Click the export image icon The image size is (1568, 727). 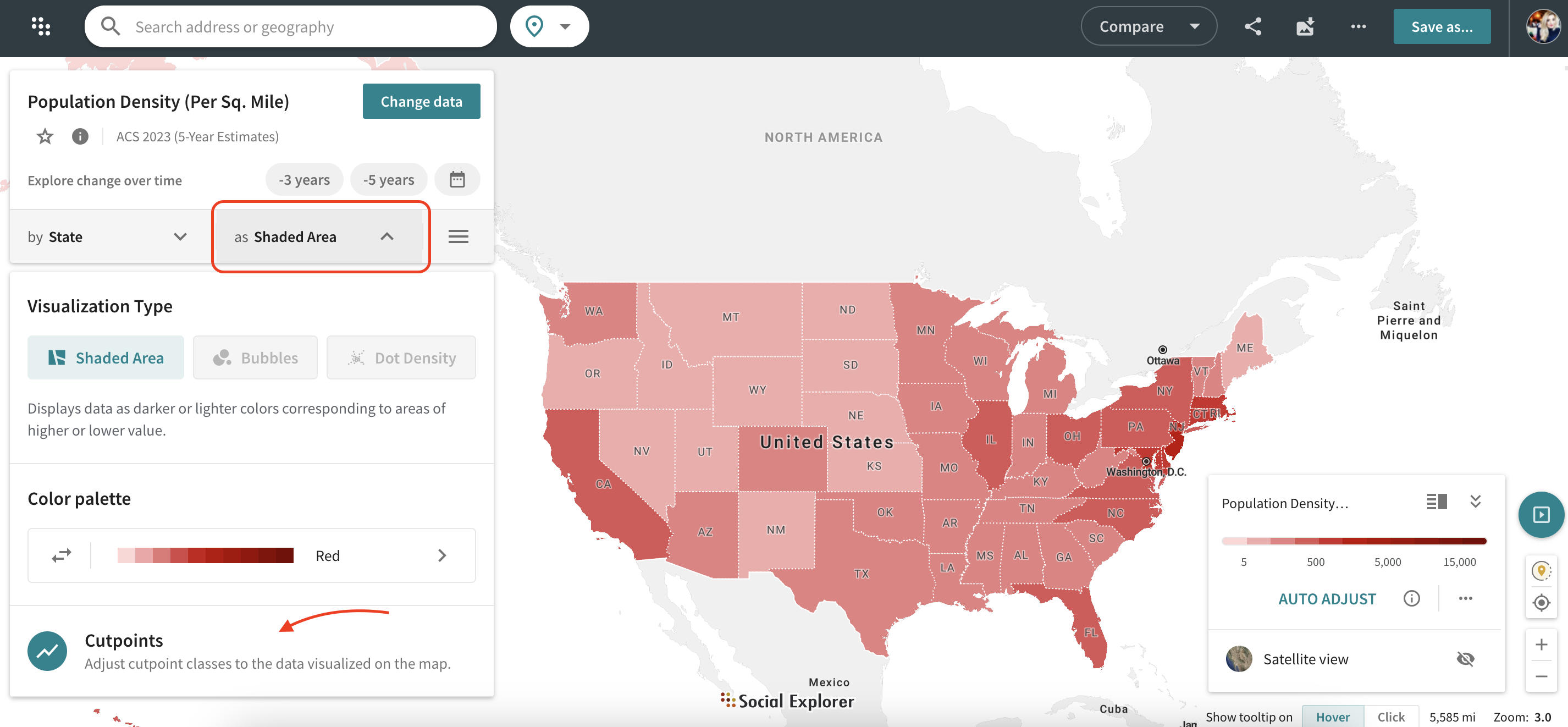coord(1305,26)
